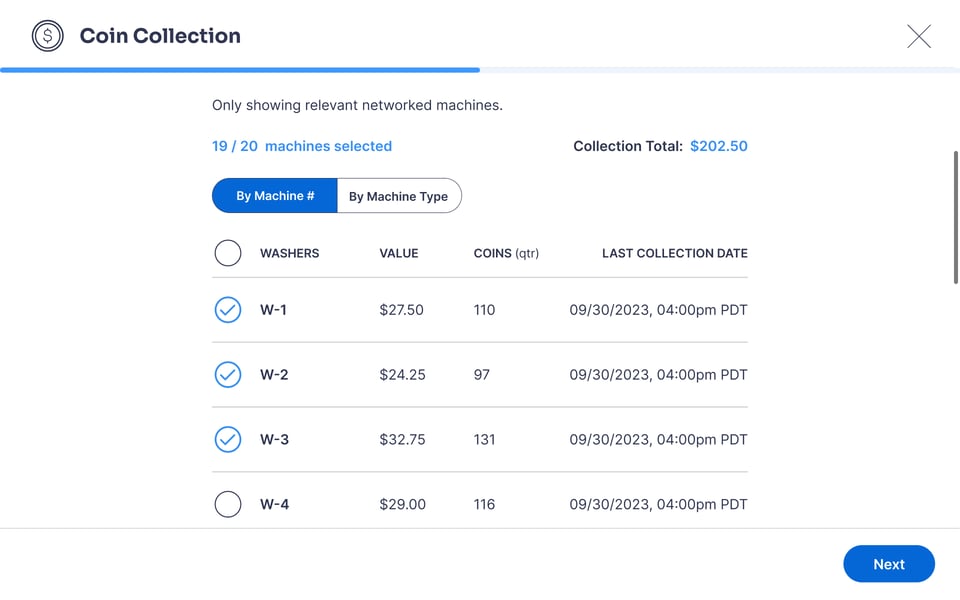Image resolution: width=960 pixels, height=600 pixels.
Task: Click the Coin Collection dollar icon
Action: point(47,36)
